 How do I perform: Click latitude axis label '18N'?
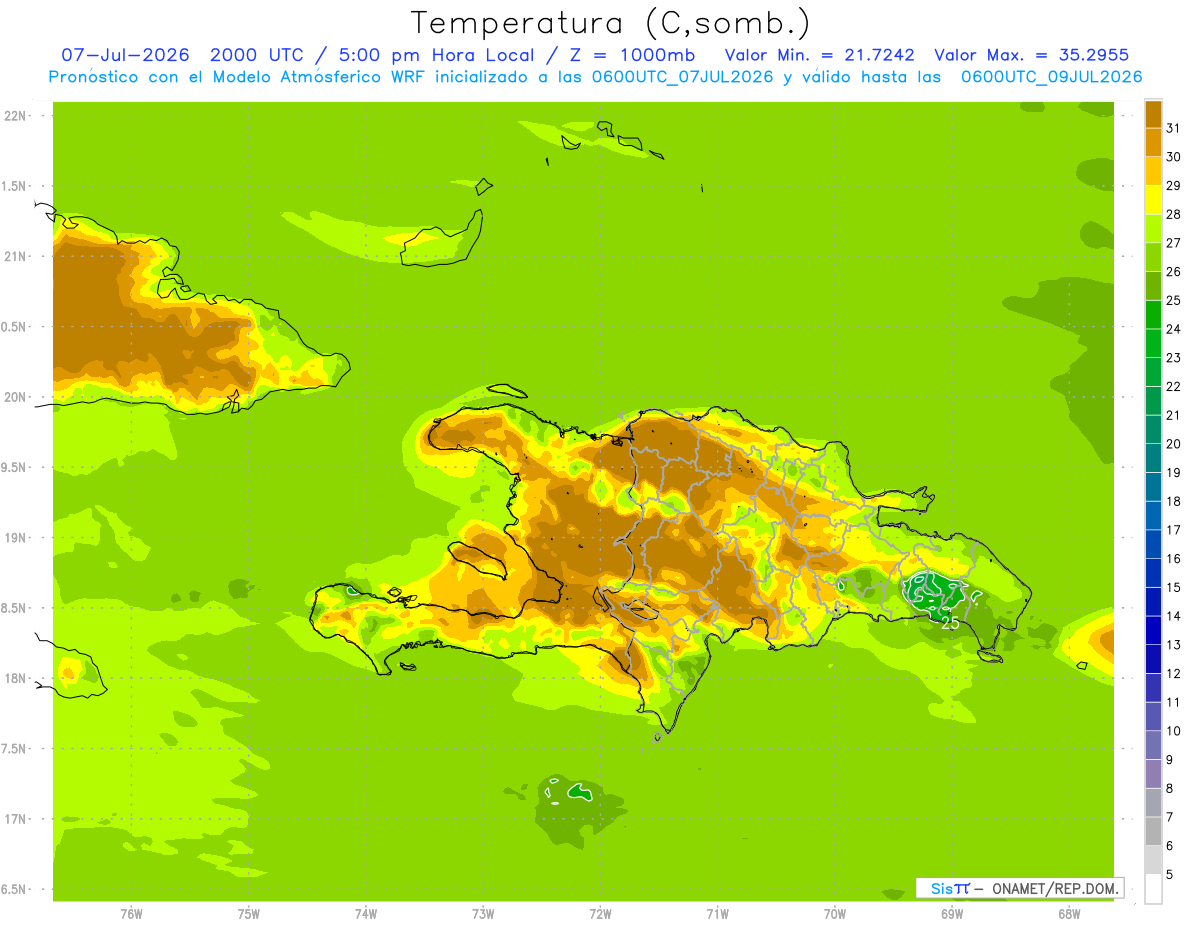click(16, 678)
